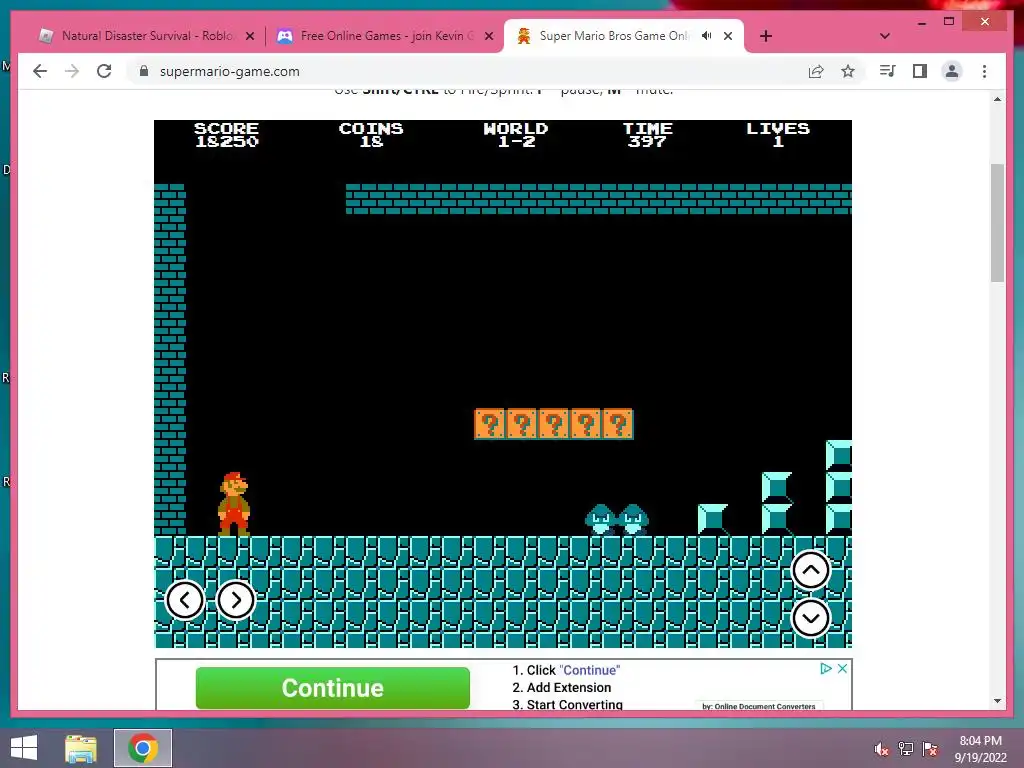Share this page using the share icon

point(816,71)
